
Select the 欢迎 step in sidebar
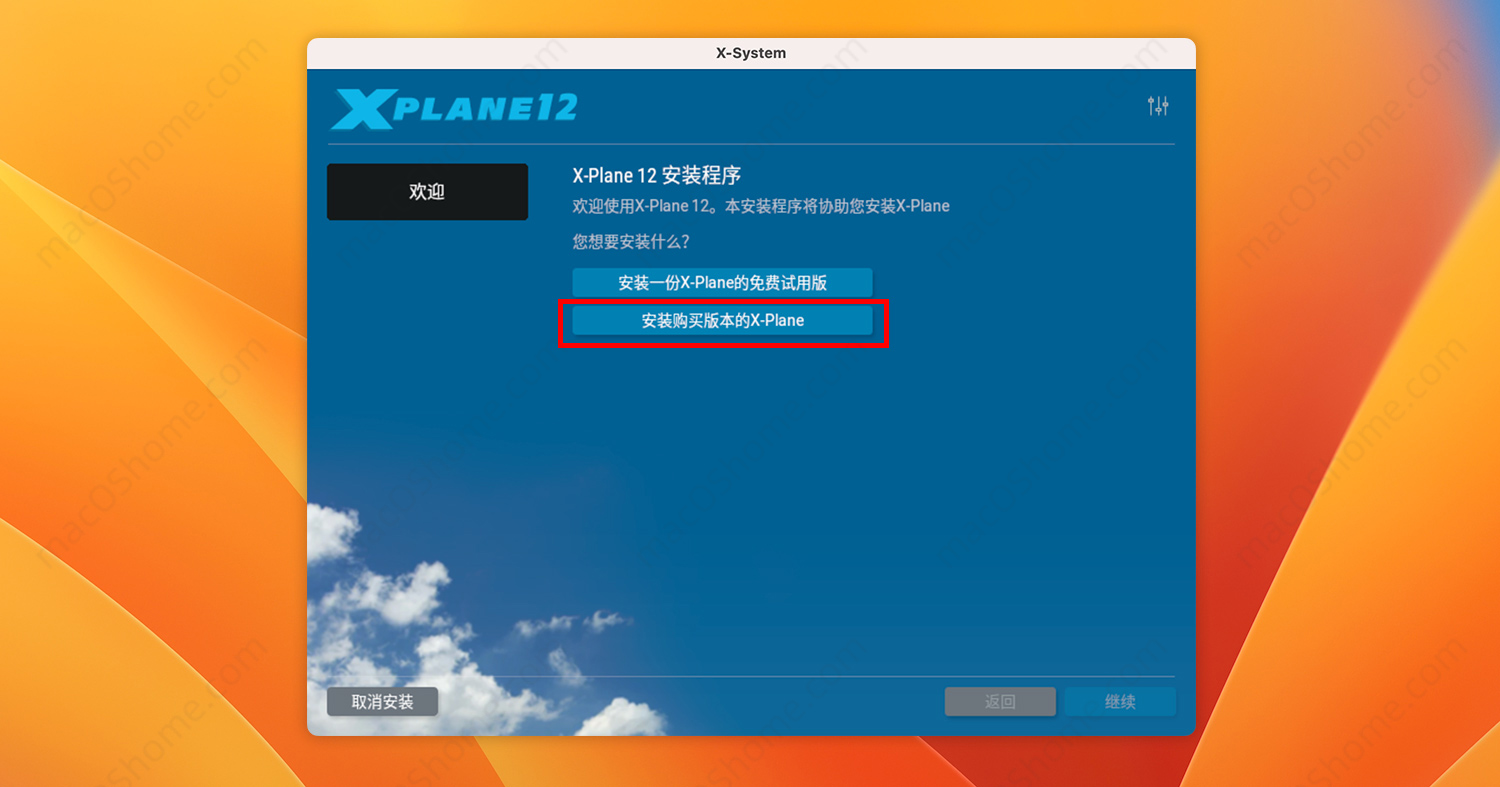click(x=427, y=192)
